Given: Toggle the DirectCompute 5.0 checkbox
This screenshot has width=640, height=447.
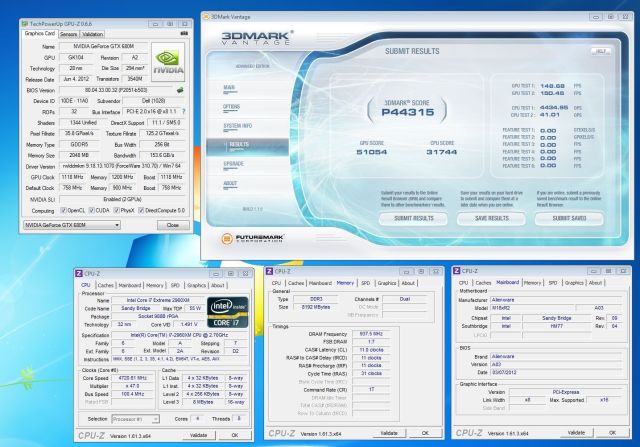Looking at the screenshot, I should coord(141,210).
